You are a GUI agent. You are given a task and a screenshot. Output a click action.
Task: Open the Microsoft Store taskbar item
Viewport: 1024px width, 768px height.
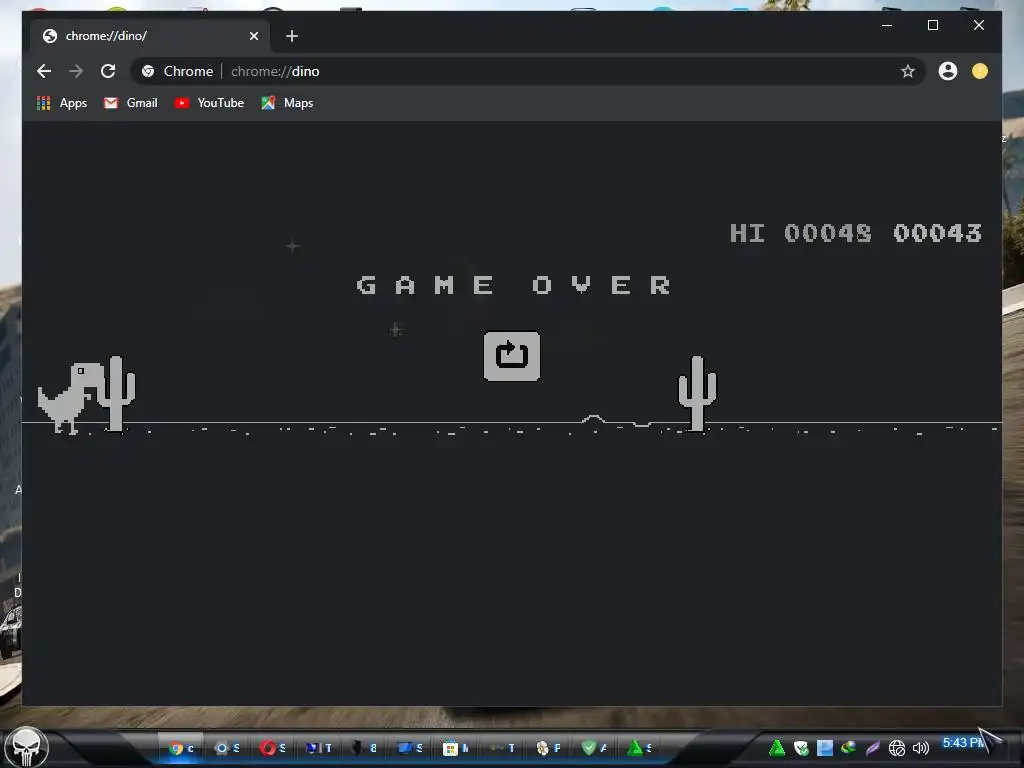pos(455,748)
